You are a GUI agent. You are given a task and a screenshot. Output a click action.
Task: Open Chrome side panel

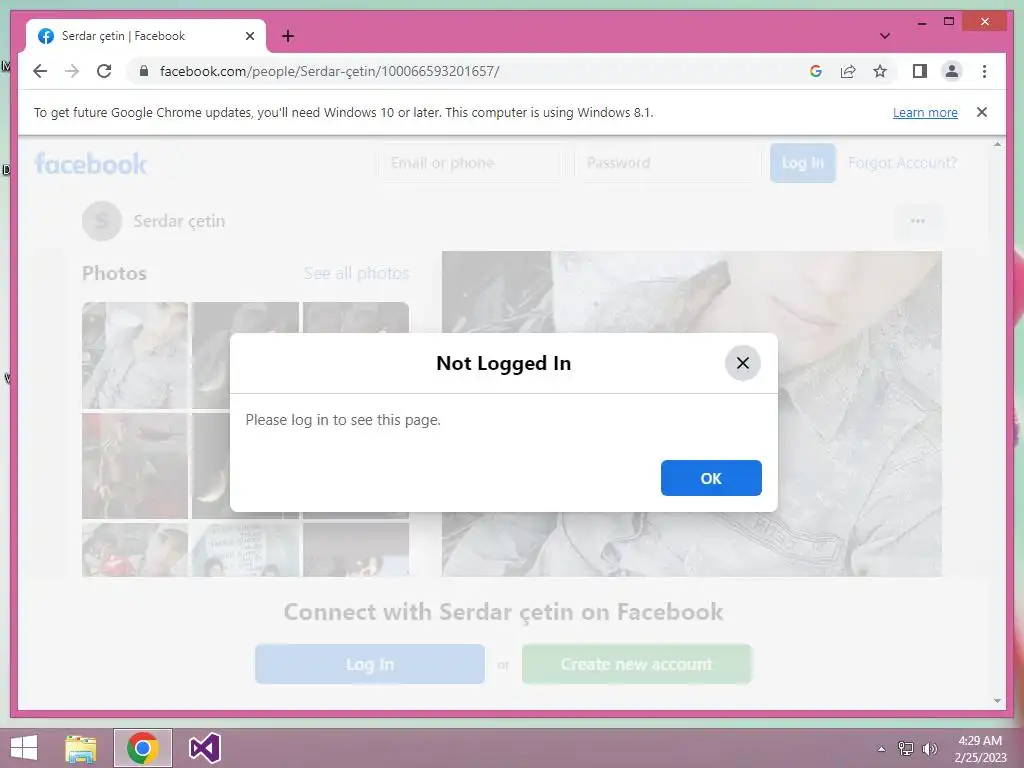pos(920,71)
